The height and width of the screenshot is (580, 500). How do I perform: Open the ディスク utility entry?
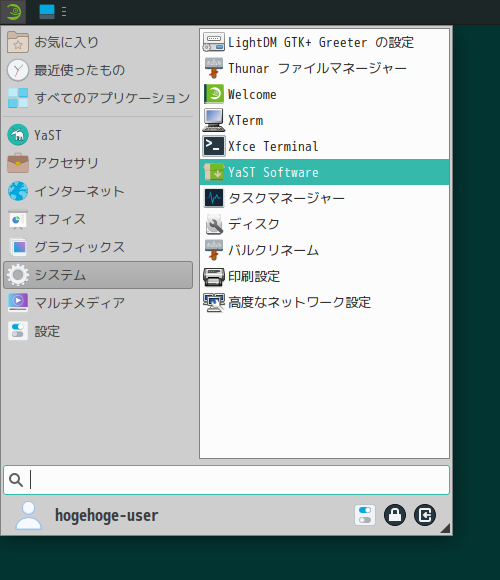point(324,224)
